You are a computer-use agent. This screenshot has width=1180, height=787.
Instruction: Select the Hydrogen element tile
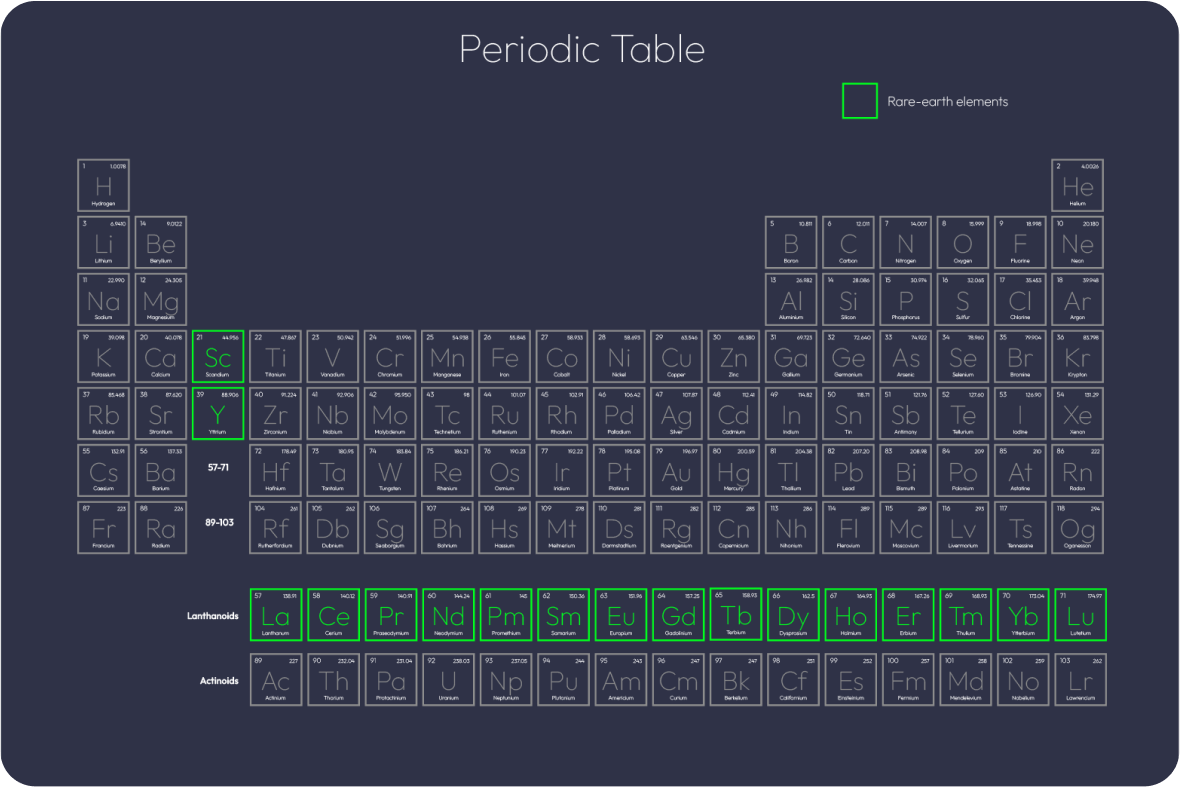[103, 185]
